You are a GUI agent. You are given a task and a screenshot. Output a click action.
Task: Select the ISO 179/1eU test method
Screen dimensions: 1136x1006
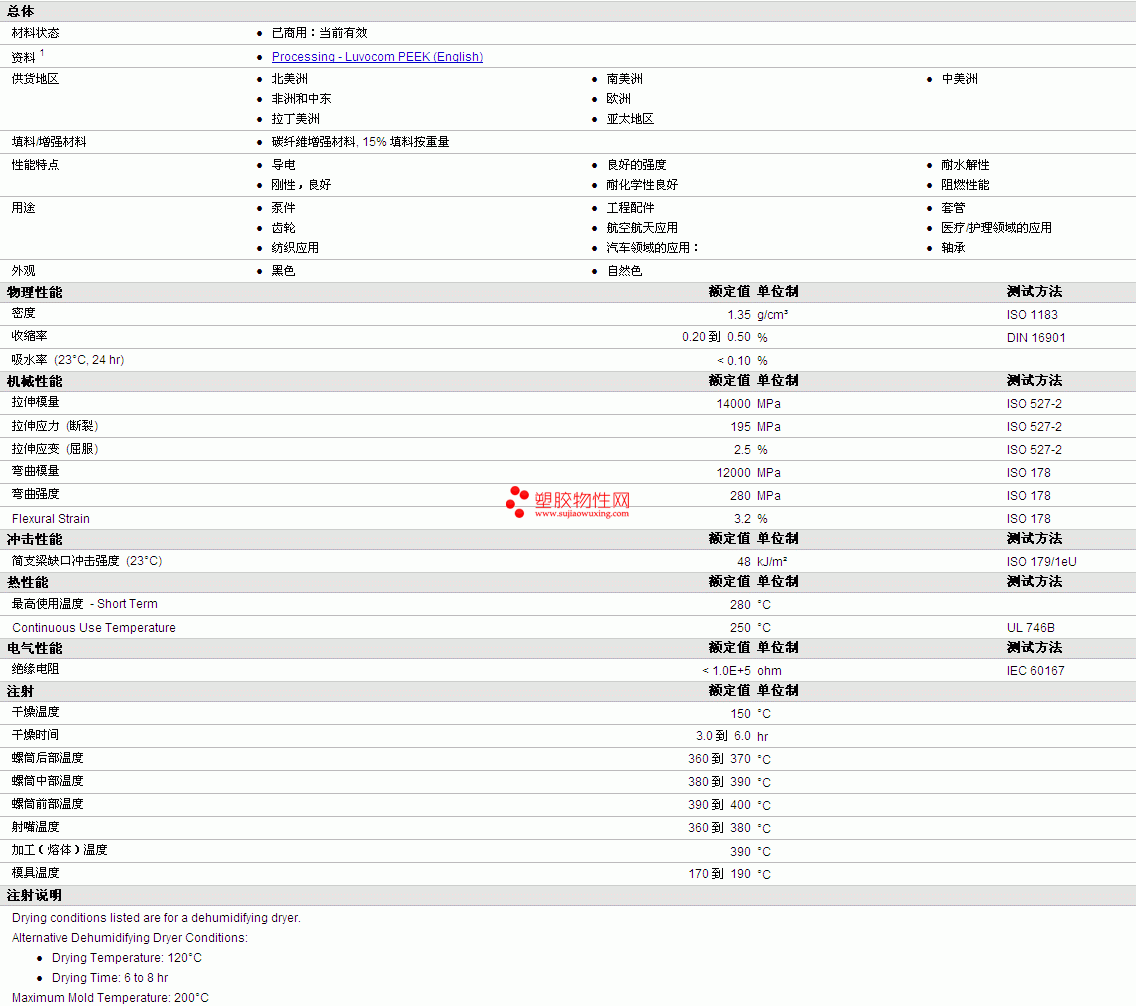pyautogui.click(x=1042, y=562)
